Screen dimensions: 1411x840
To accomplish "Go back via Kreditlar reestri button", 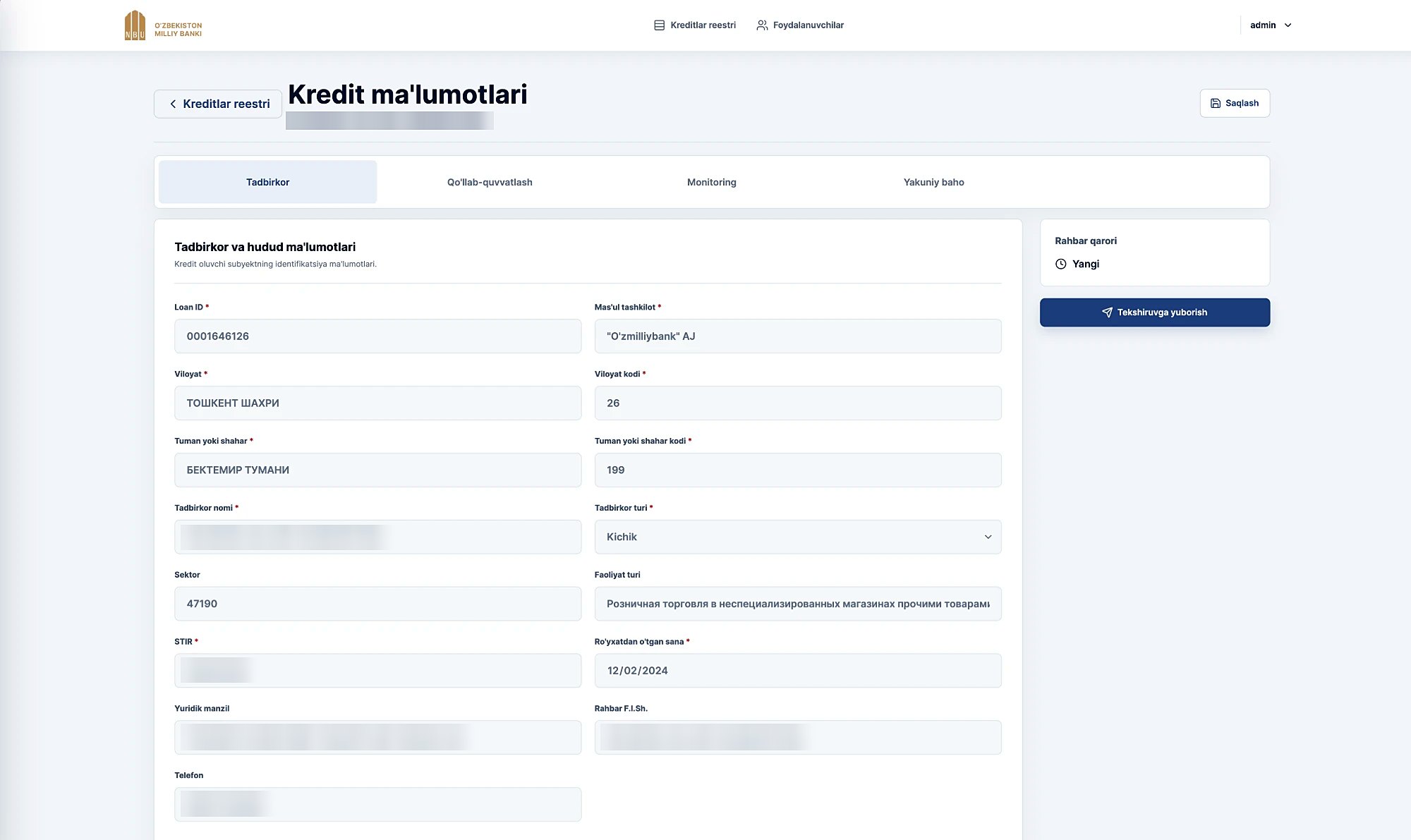I will [x=218, y=104].
